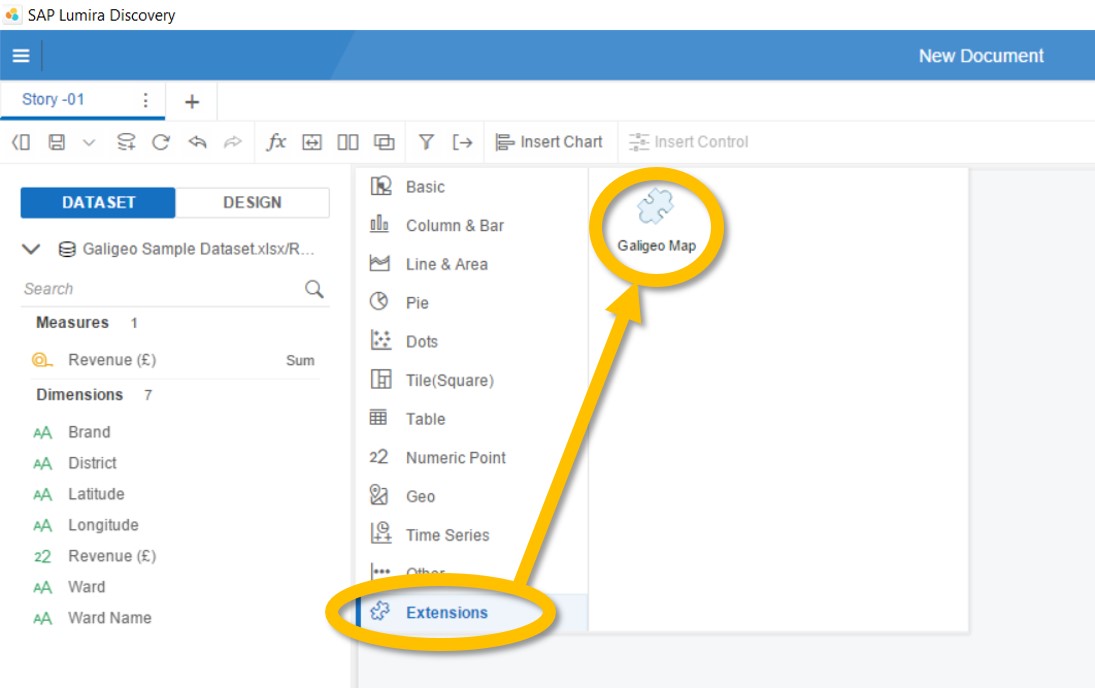Undo the last action

[198, 142]
